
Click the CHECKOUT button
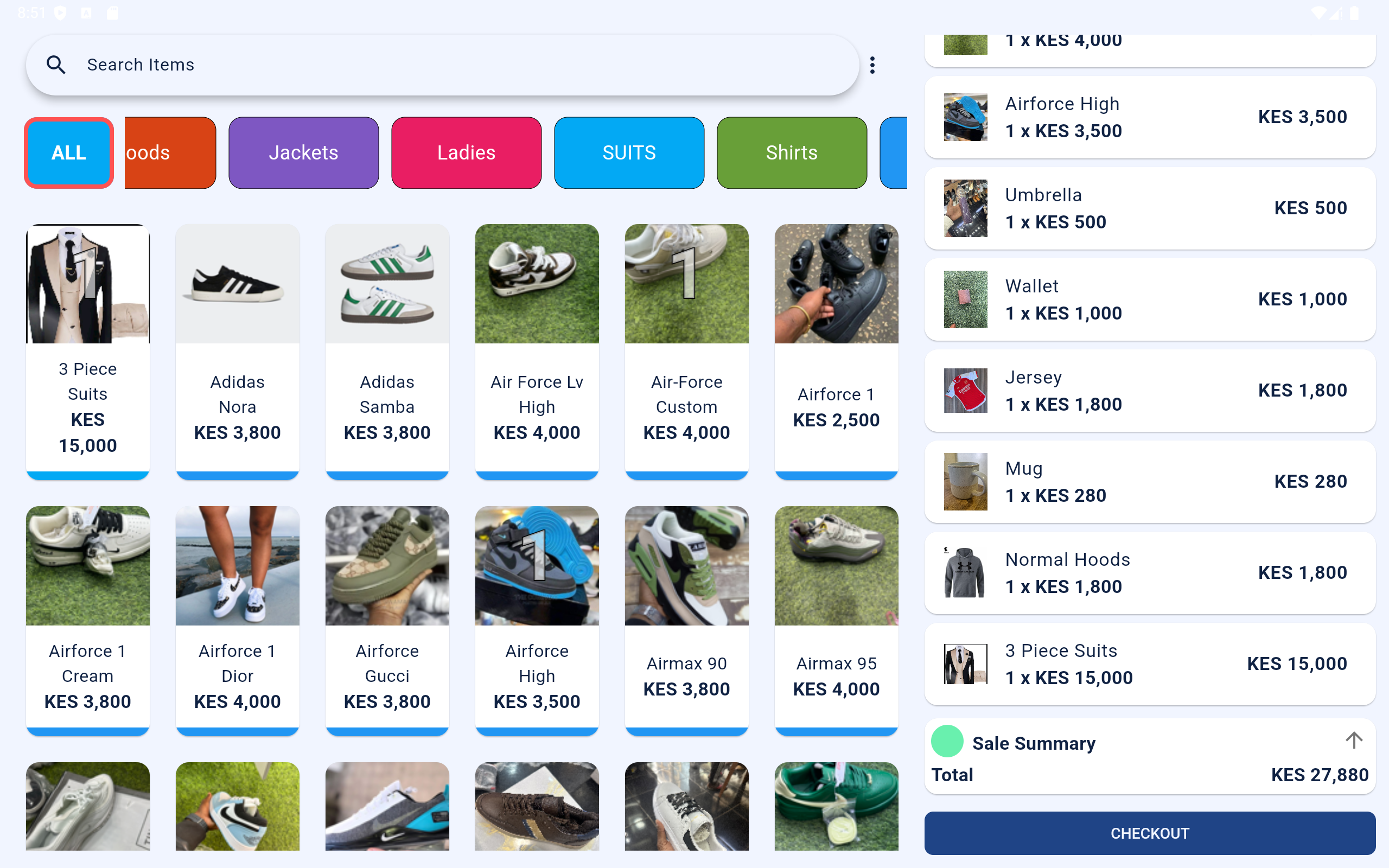tap(1150, 833)
